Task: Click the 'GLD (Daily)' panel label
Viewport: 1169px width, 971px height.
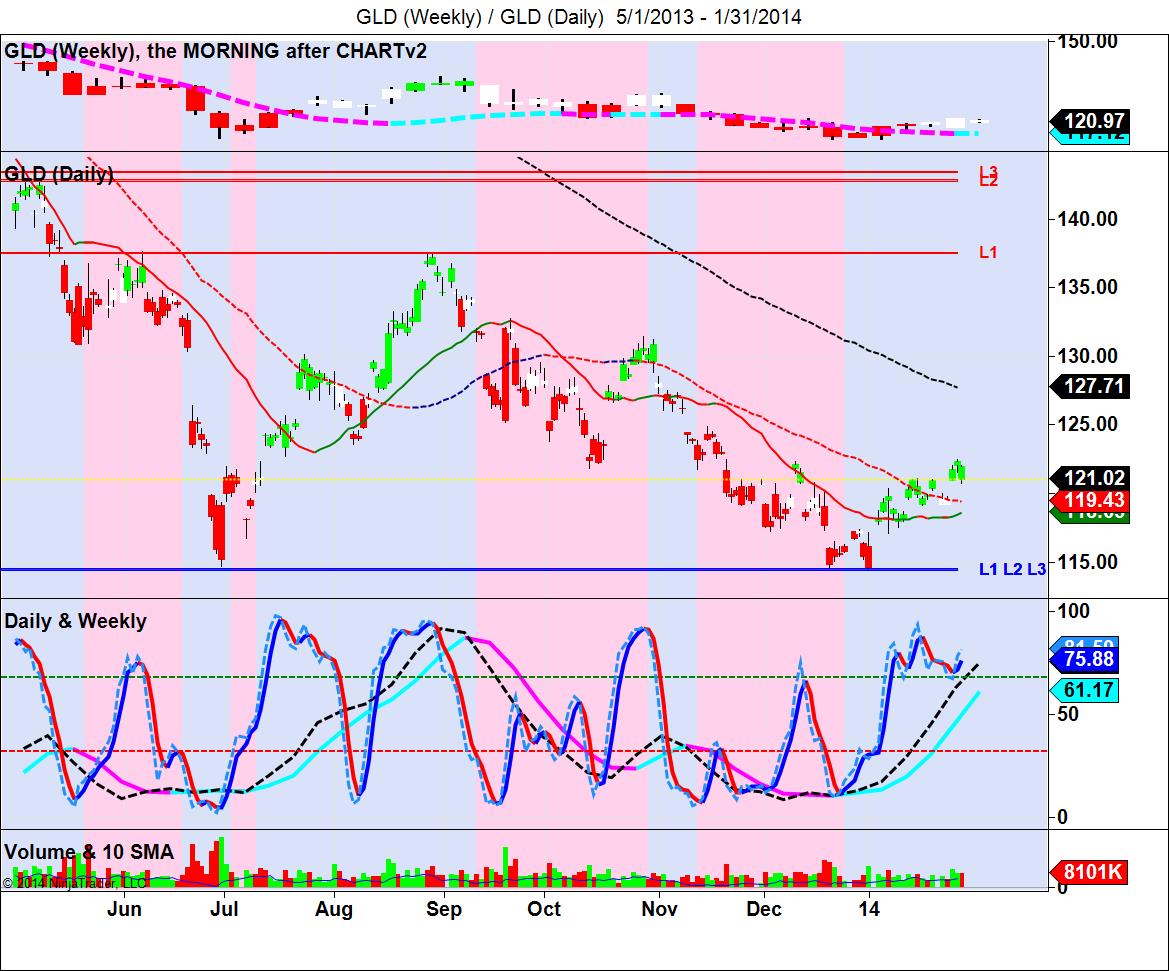Action: pyautogui.click(x=59, y=174)
